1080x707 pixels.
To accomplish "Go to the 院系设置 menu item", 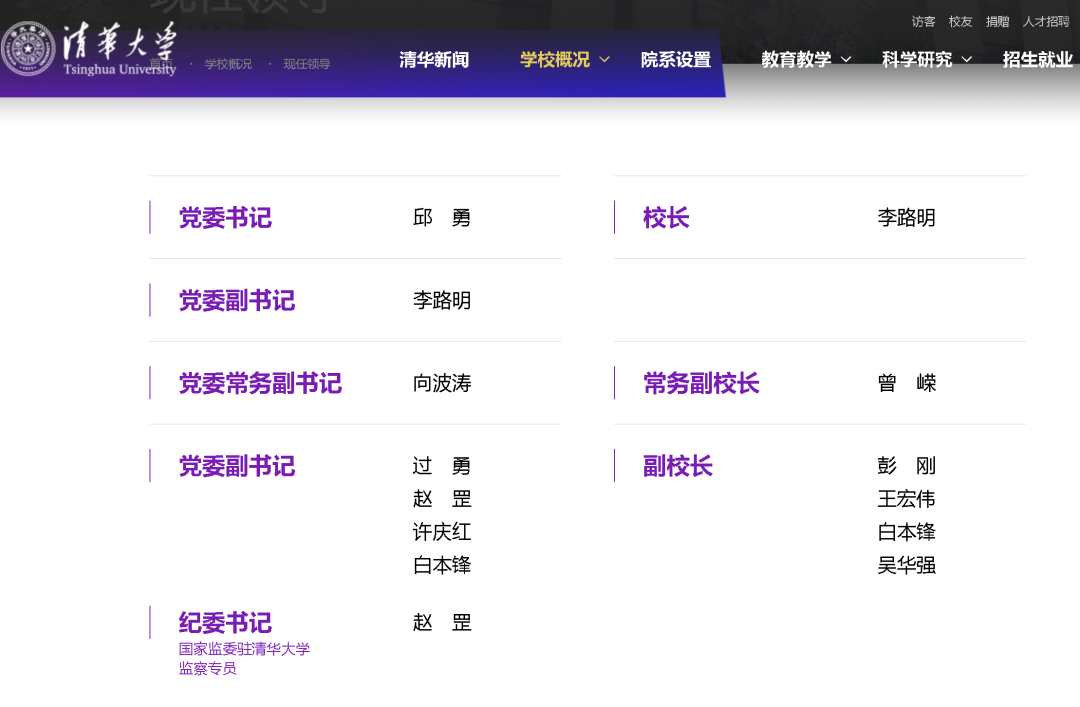I will [x=676, y=60].
